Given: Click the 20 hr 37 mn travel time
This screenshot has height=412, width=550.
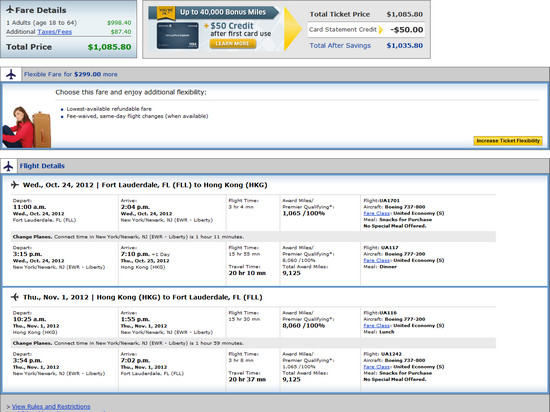Looking at the screenshot, I should (x=247, y=379).
